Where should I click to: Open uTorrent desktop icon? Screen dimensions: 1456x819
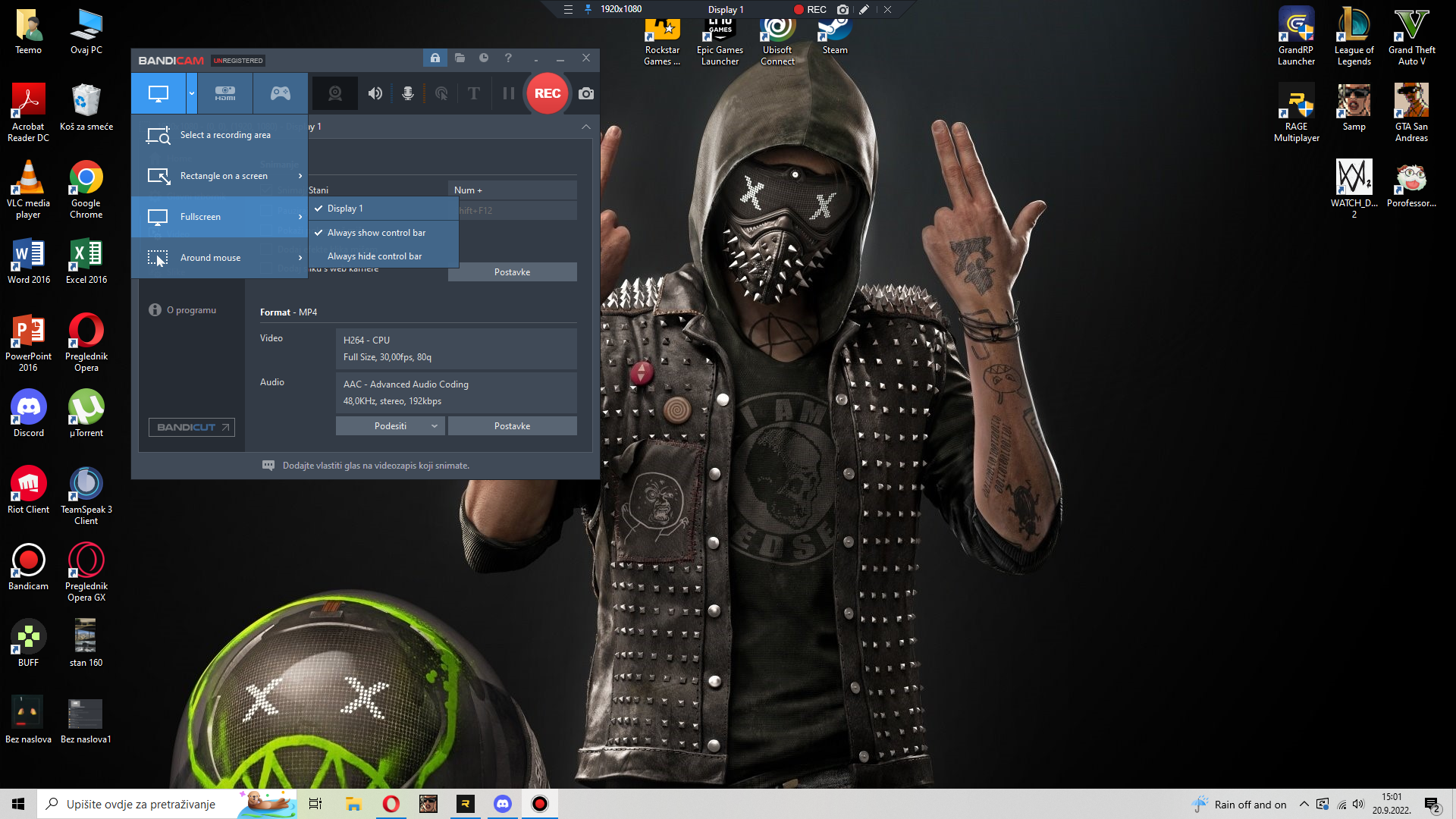coord(86,413)
